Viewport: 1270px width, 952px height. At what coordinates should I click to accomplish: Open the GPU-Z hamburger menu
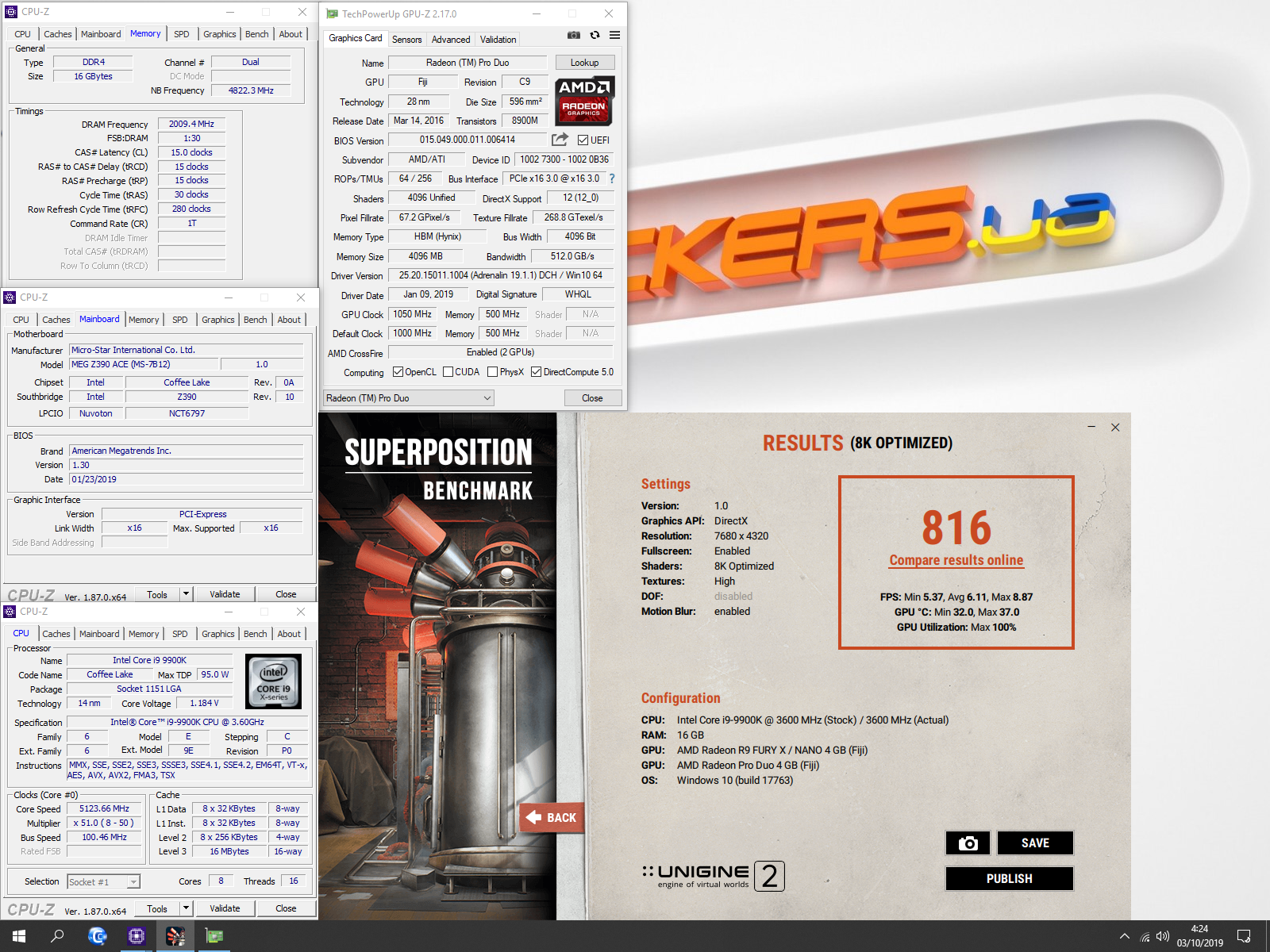pyautogui.click(x=614, y=35)
